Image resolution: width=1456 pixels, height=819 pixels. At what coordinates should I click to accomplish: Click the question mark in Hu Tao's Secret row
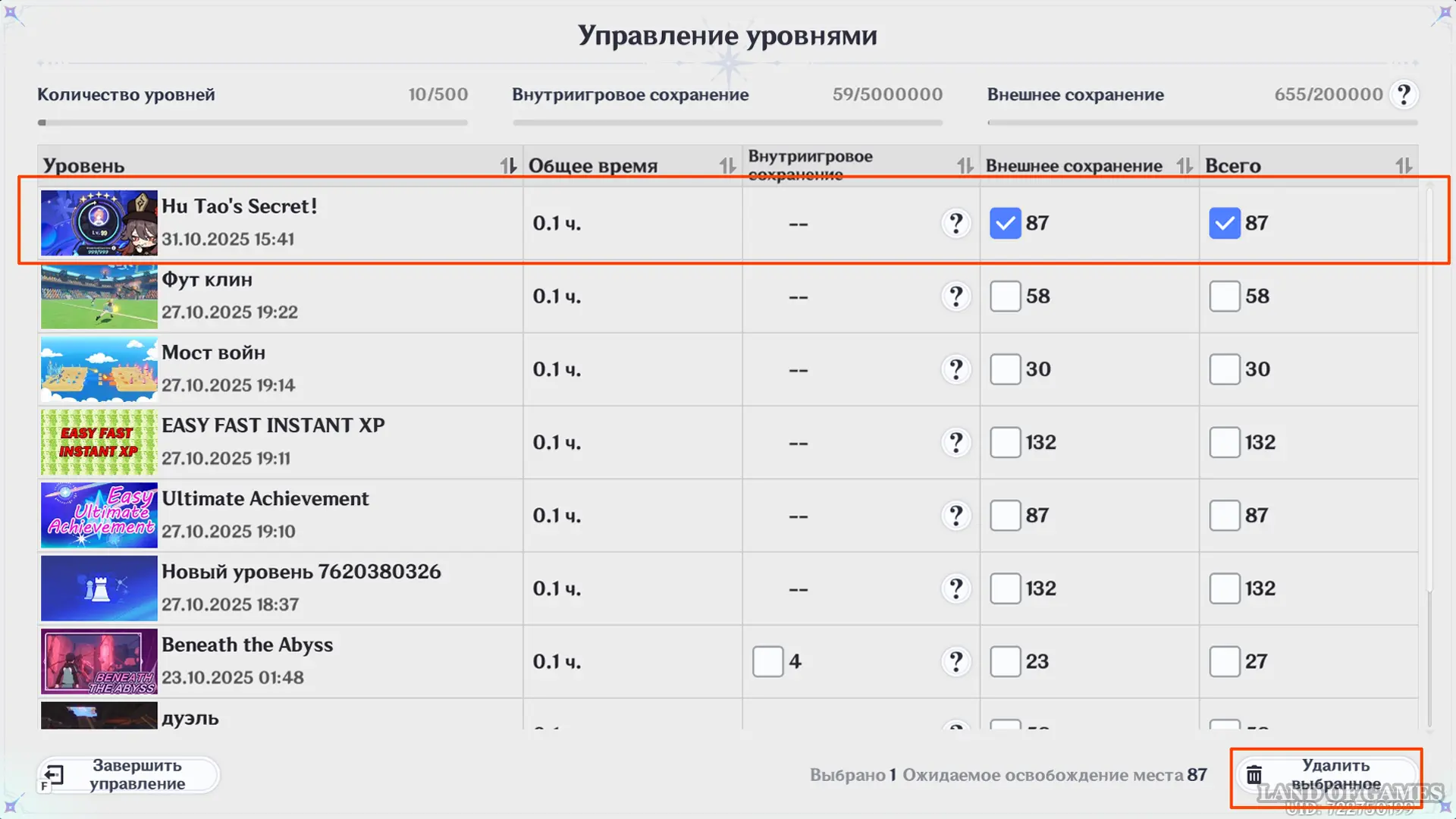click(x=956, y=223)
